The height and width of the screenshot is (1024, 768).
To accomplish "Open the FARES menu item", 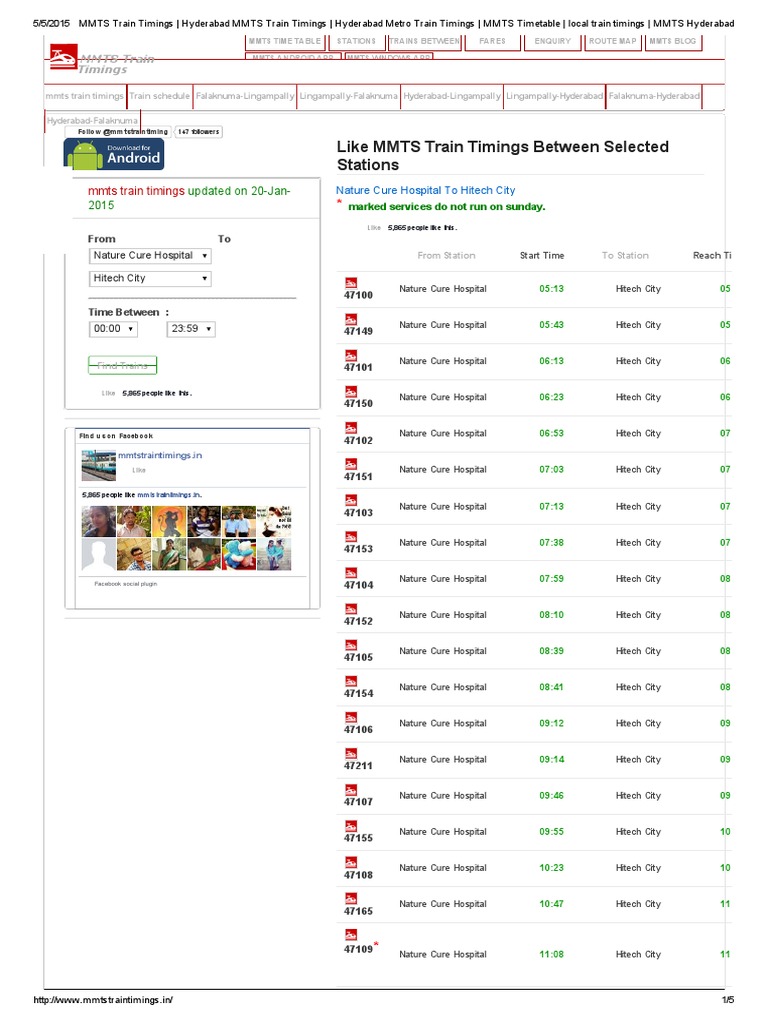I will [492, 41].
